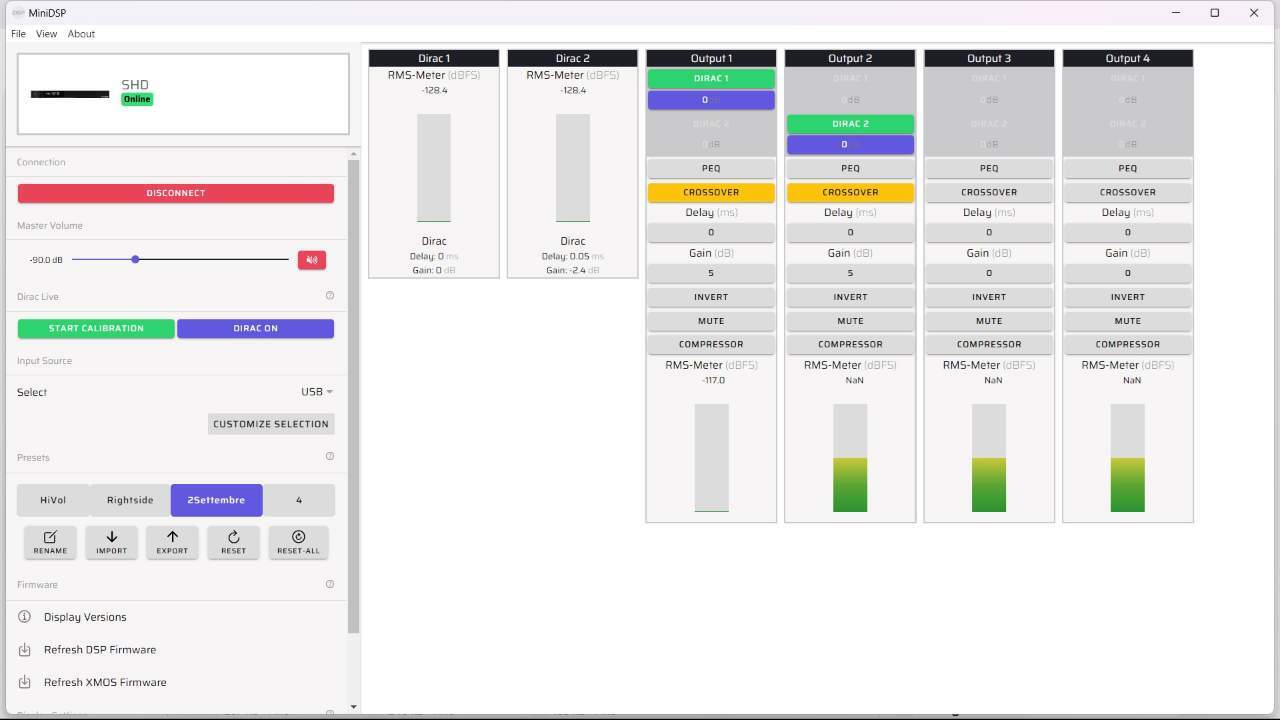Toggle INVERT on Output 2
Screen dimensions: 1280x720
(x=850, y=297)
